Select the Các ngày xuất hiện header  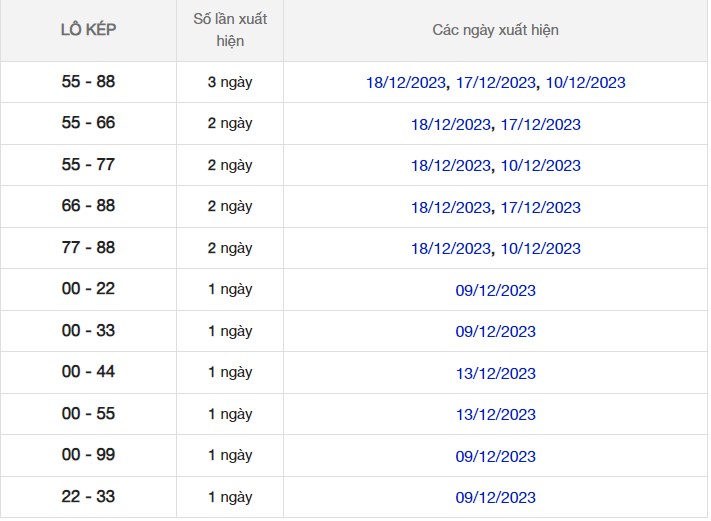point(495,30)
